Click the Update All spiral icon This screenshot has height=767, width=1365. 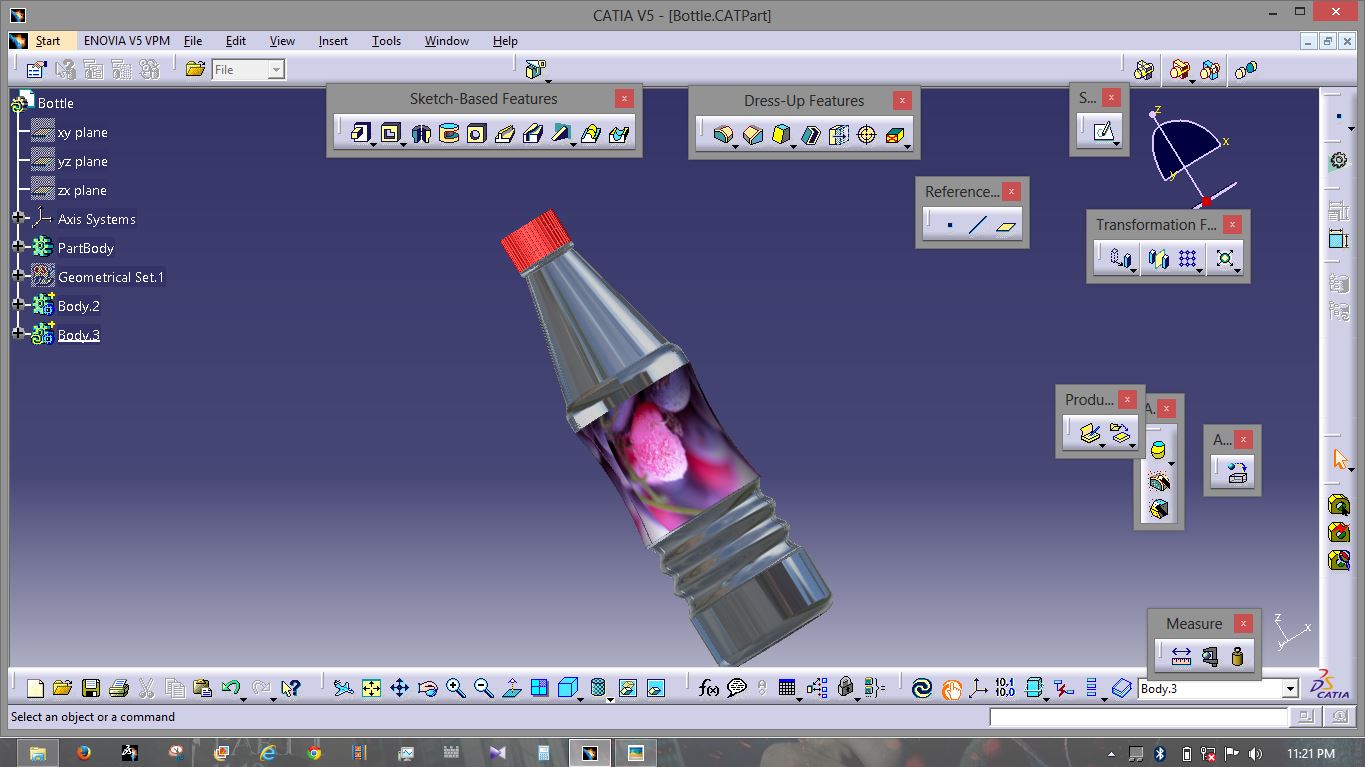[x=922, y=688]
